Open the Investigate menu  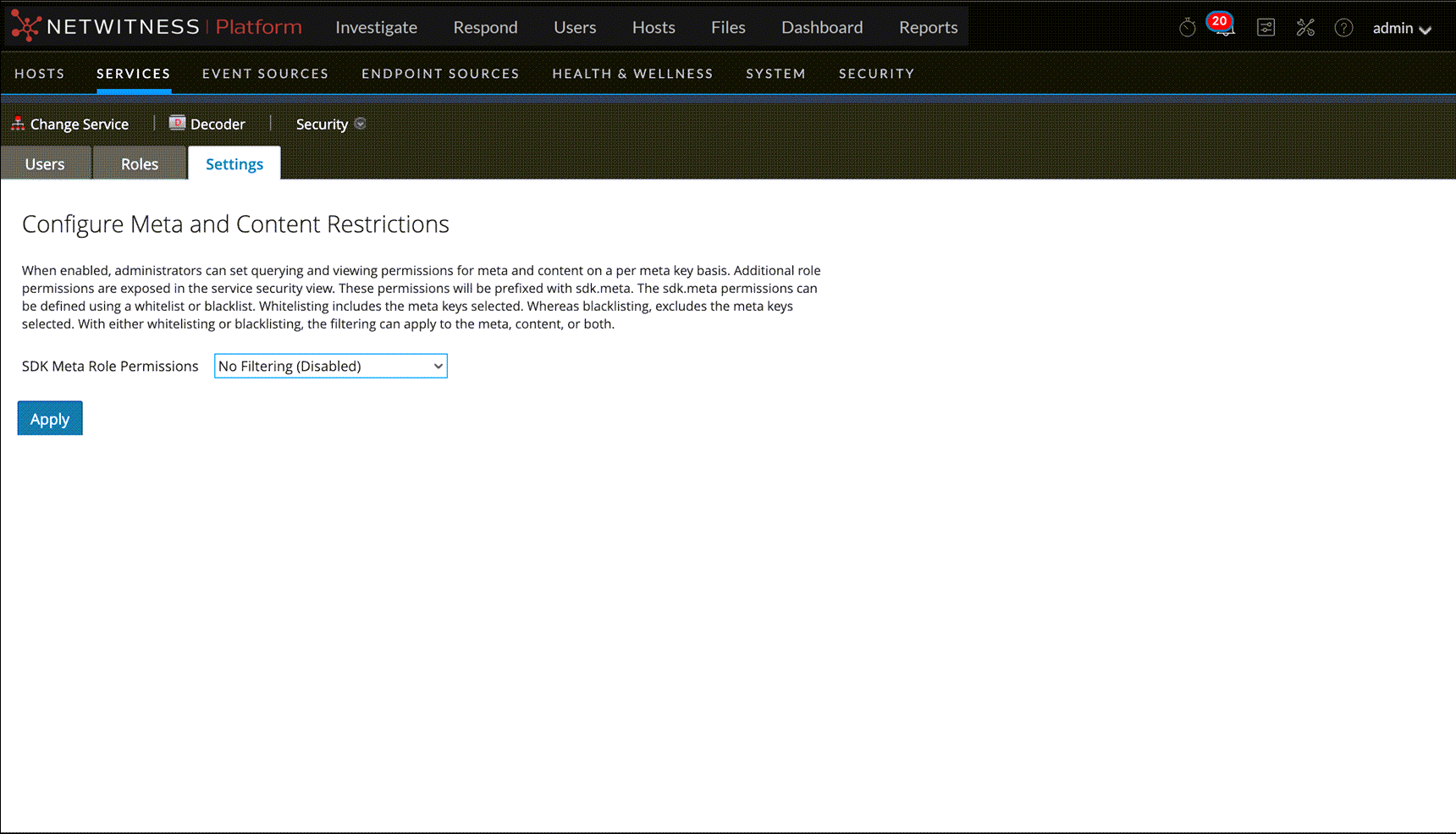[376, 26]
